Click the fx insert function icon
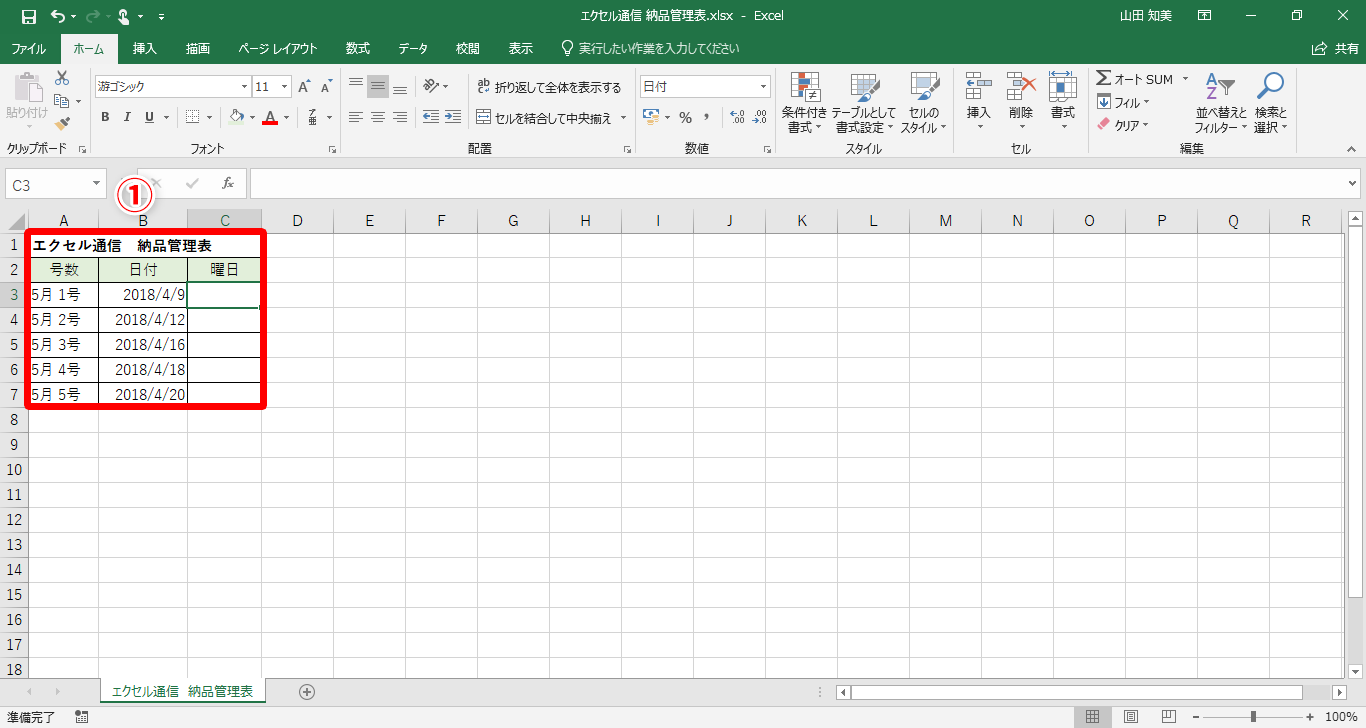Image resolution: width=1366 pixels, height=728 pixels. point(228,184)
